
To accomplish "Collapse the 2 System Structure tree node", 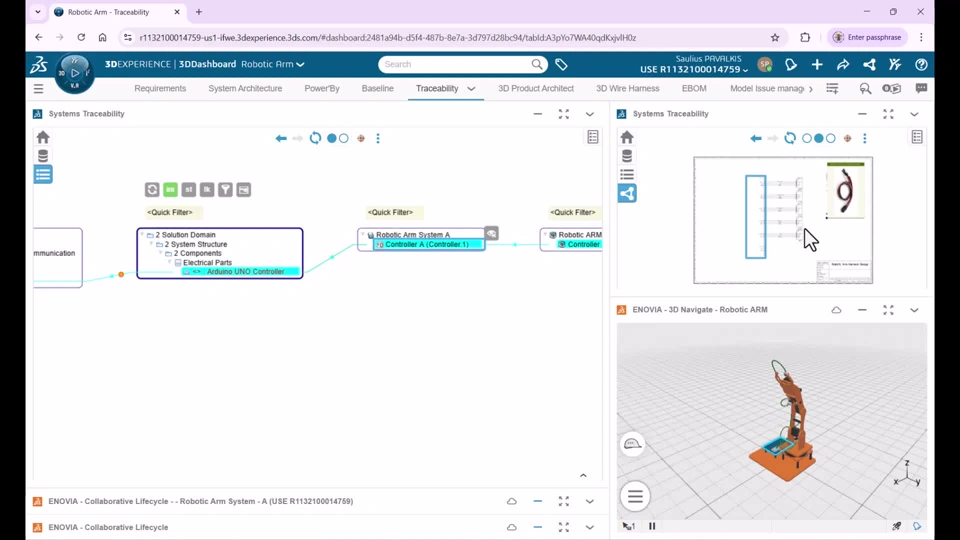I will pos(151,244).
